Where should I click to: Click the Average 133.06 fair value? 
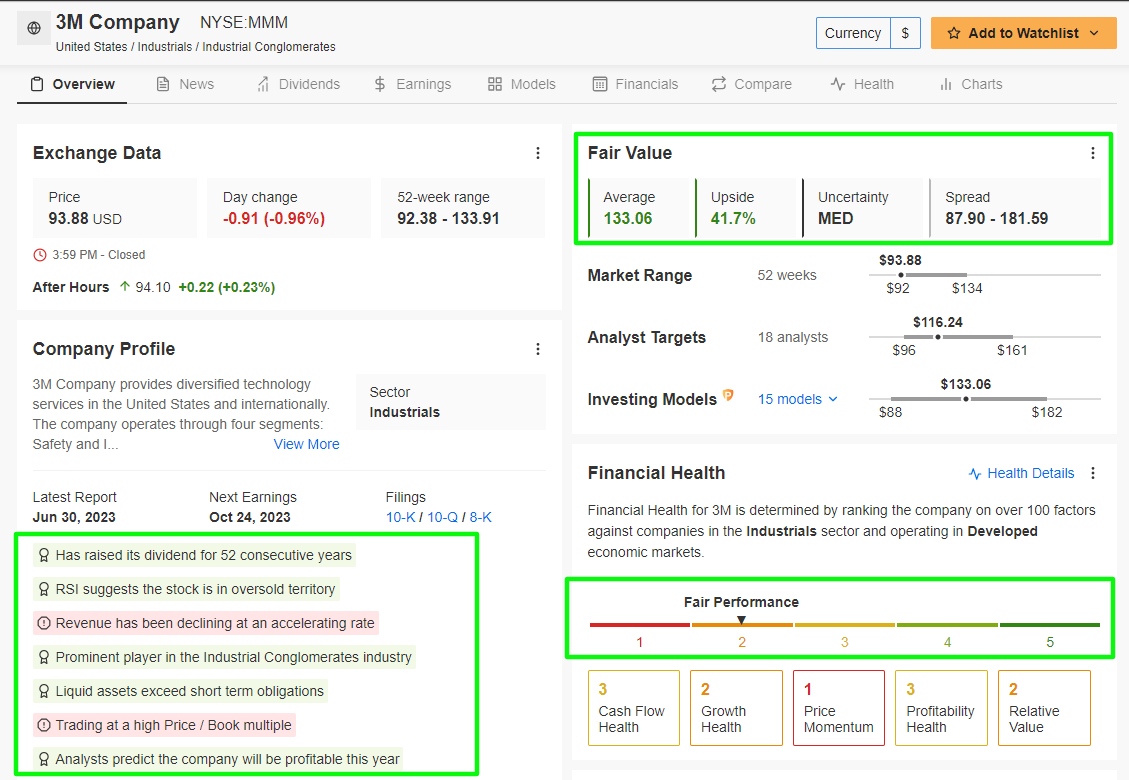[628, 218]
